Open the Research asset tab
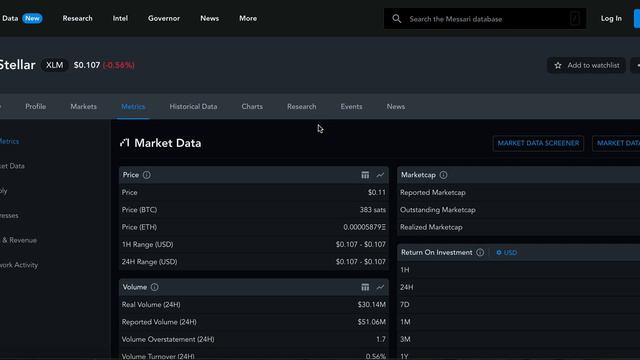The height and width of the screenshot is (360, 640). [302, 107]
